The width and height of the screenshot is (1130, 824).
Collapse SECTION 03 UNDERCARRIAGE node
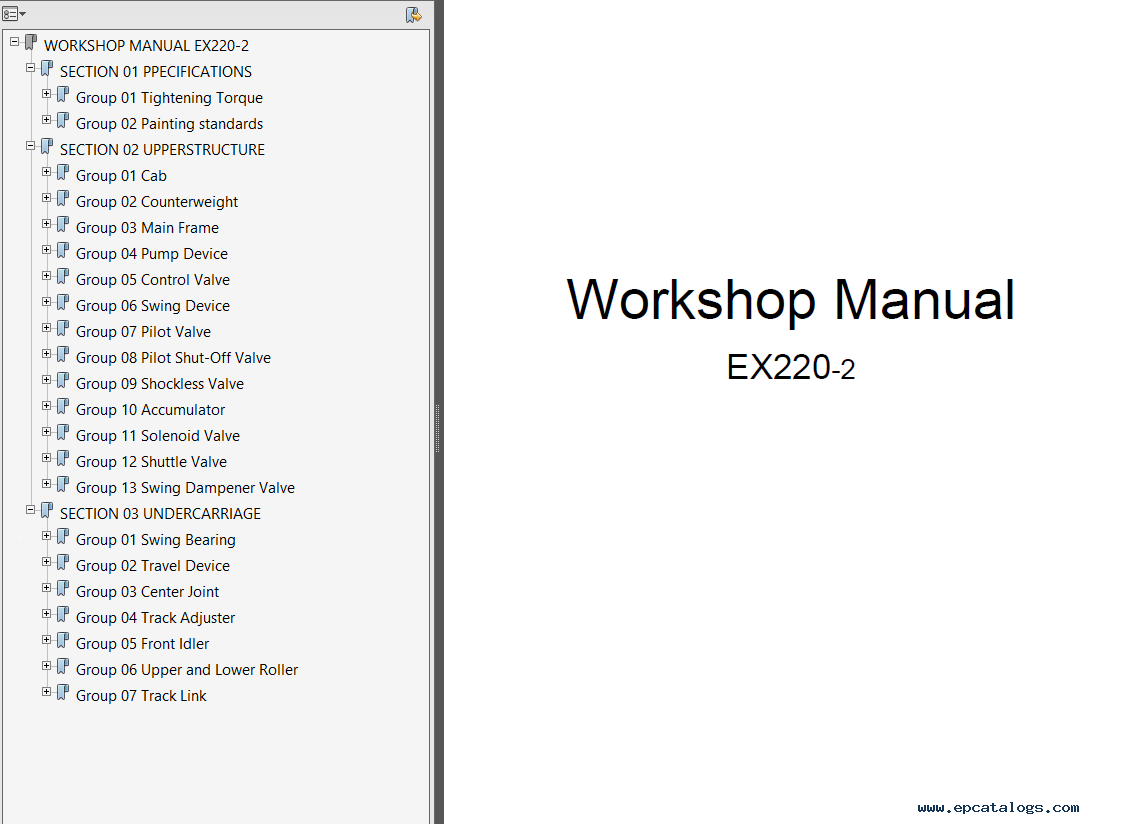point(30,510)
